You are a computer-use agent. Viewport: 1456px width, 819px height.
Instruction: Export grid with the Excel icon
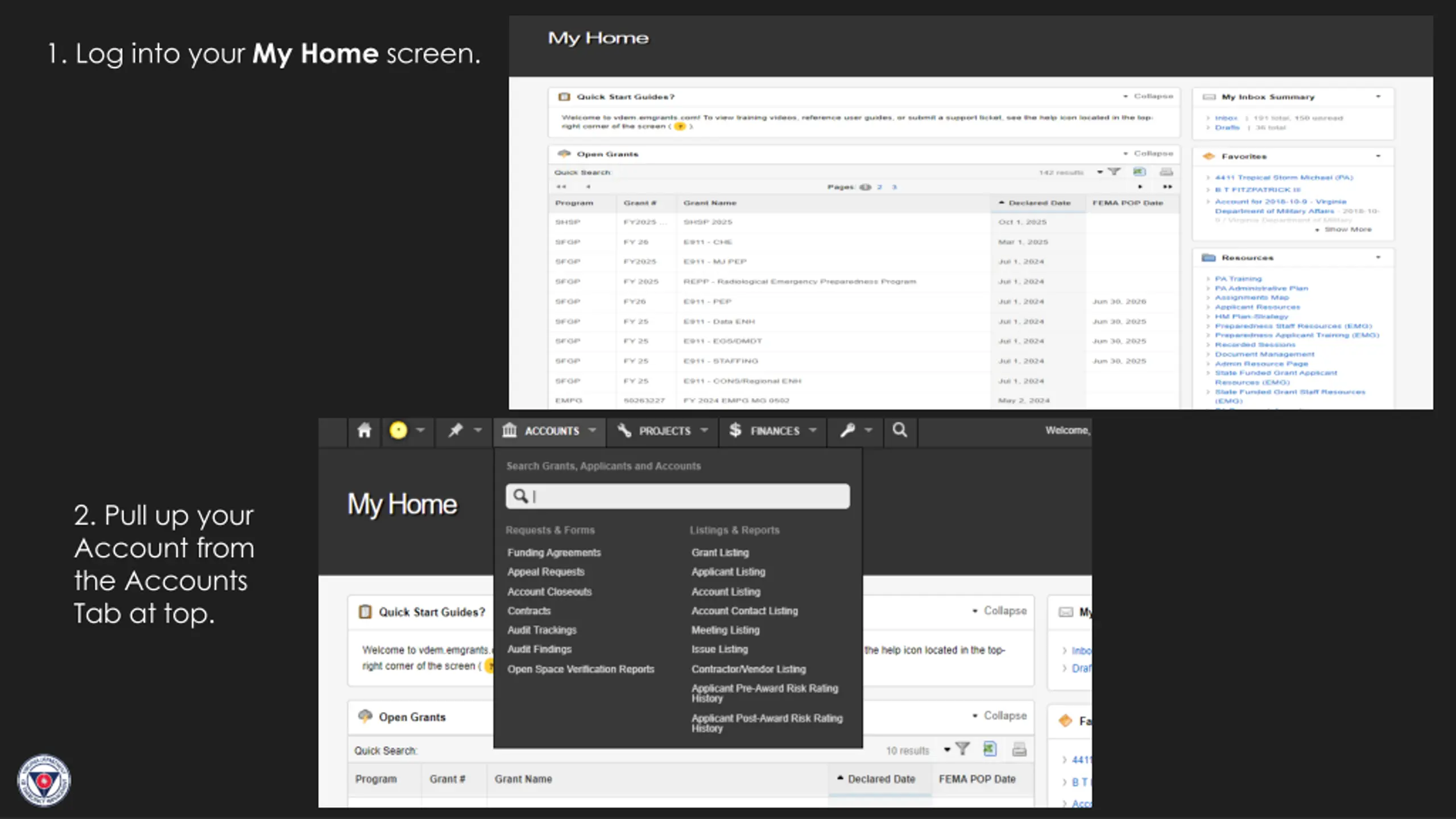click(x=990, y=749)
